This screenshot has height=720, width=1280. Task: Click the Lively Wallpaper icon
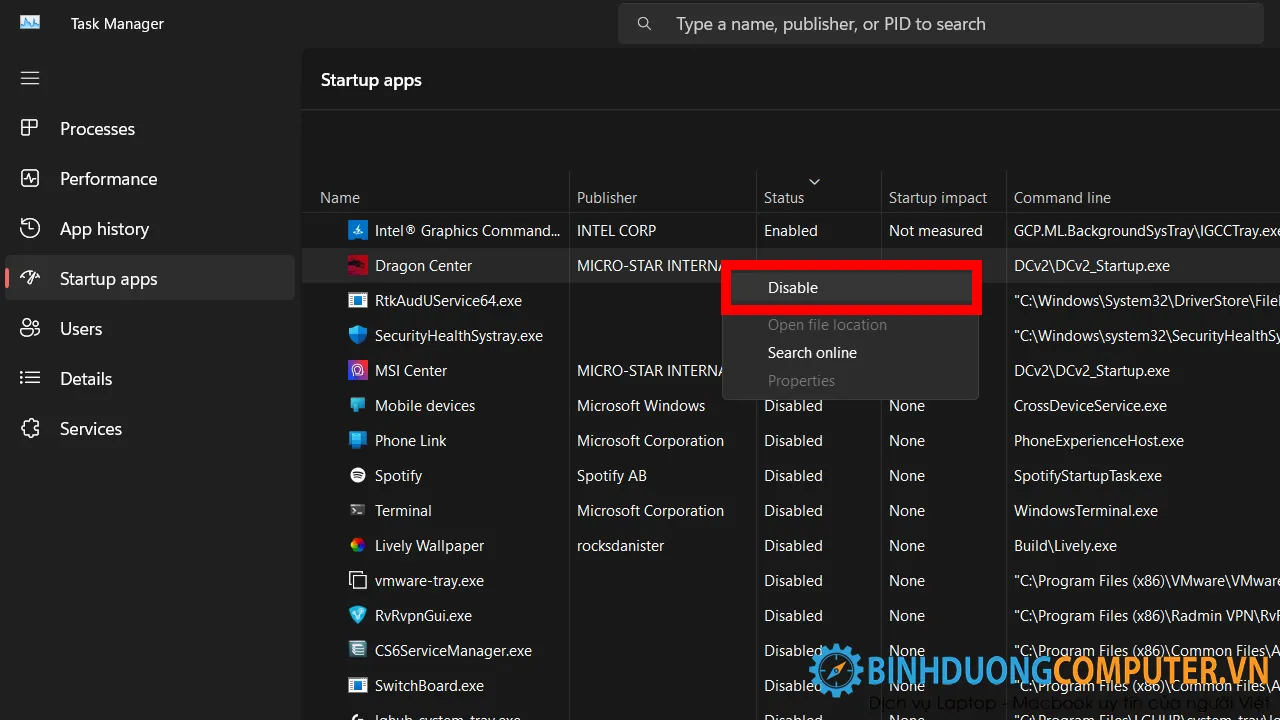coord(358,545)
